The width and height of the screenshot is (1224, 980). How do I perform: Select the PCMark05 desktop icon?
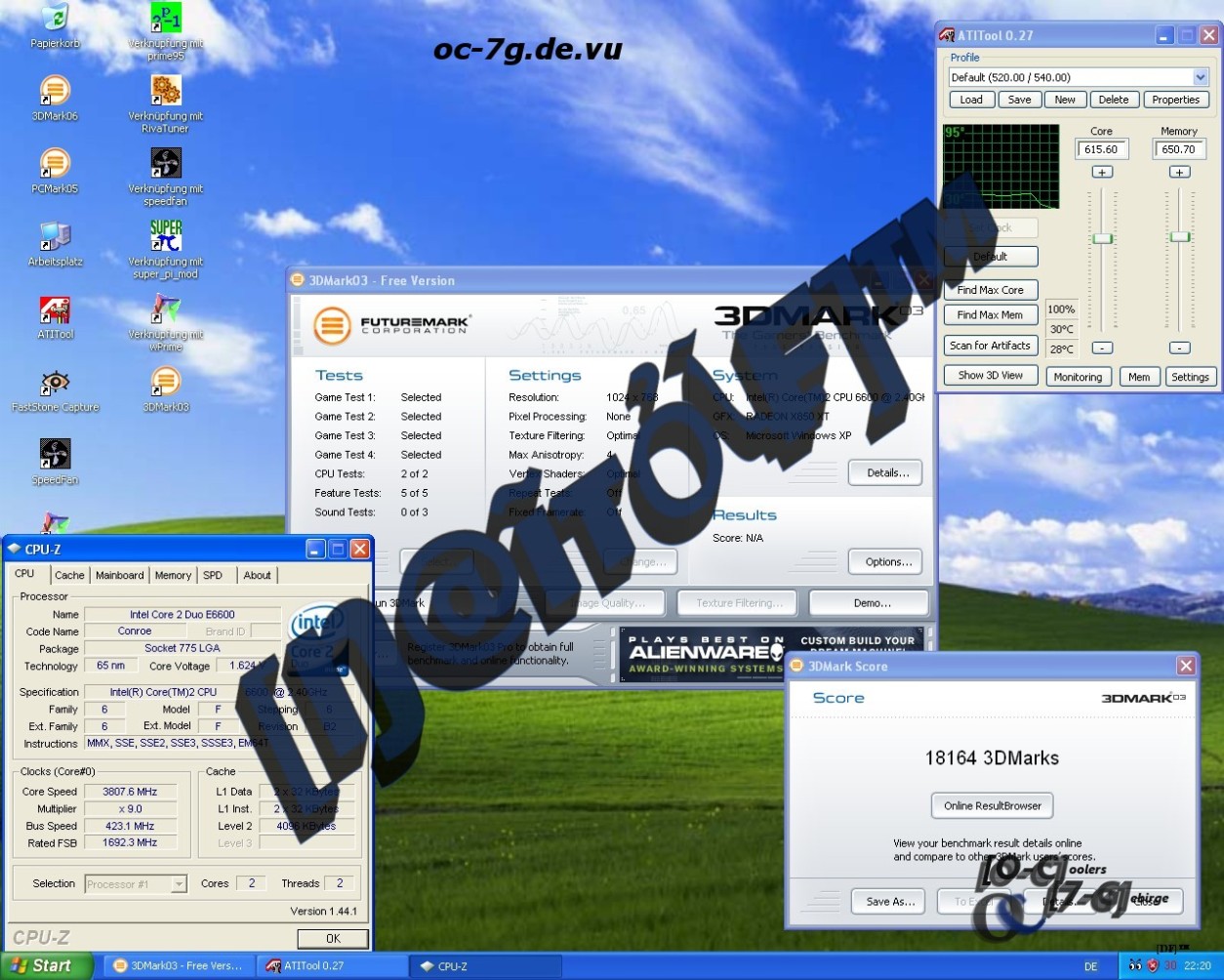click(x=55, y=163)
